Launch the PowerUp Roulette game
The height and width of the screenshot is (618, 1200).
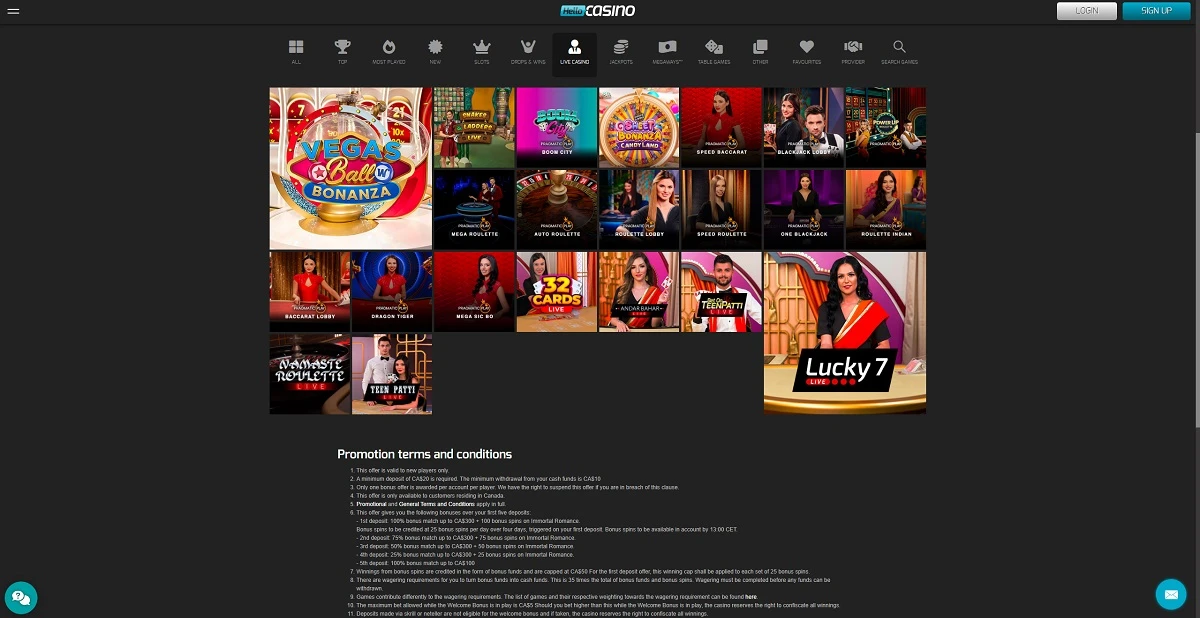(886, 127)
